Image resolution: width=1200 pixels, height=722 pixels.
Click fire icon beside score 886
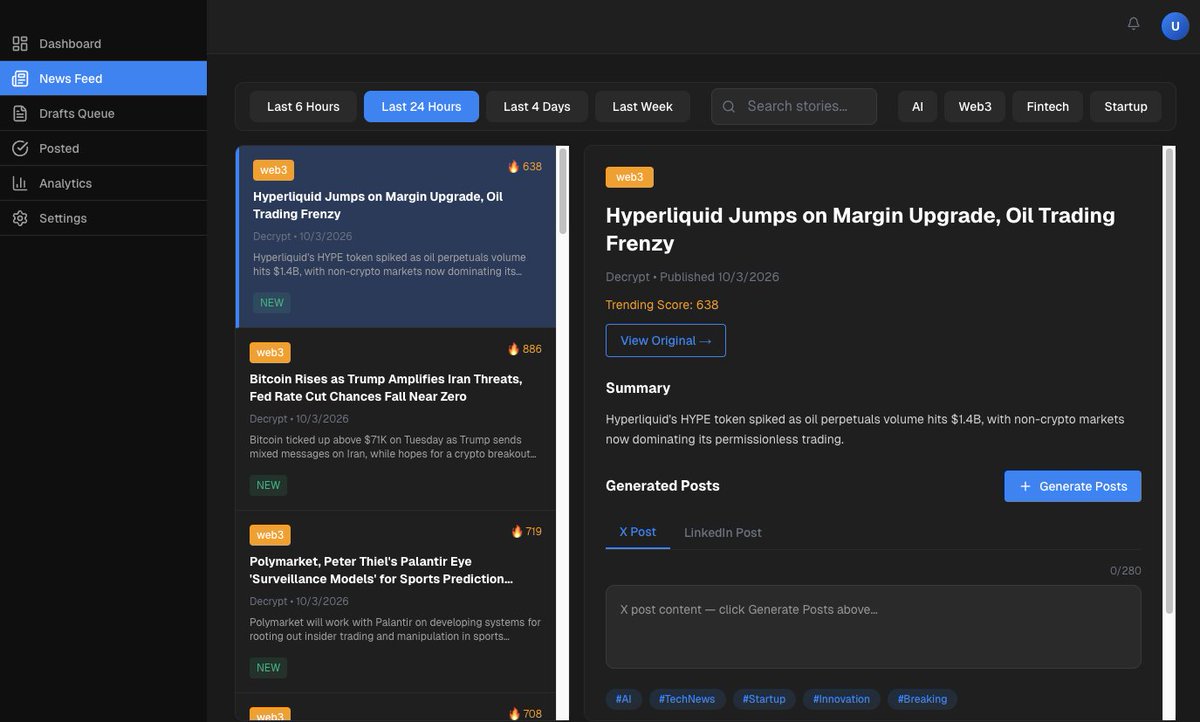tap(514, 349)
